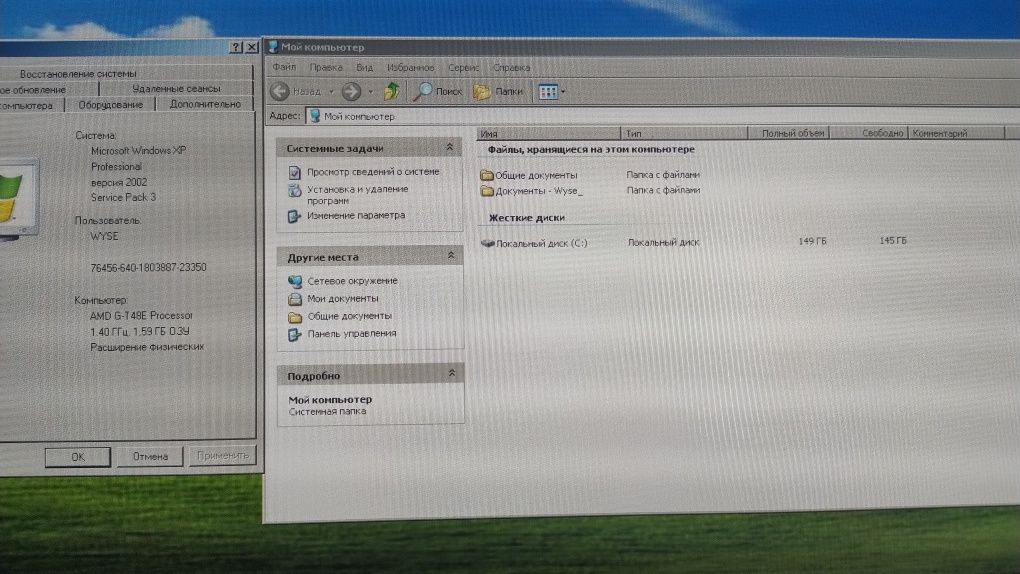Sort by Комментарий column header
This screenshot has width=1020, height=574.
tap(956, 132)
